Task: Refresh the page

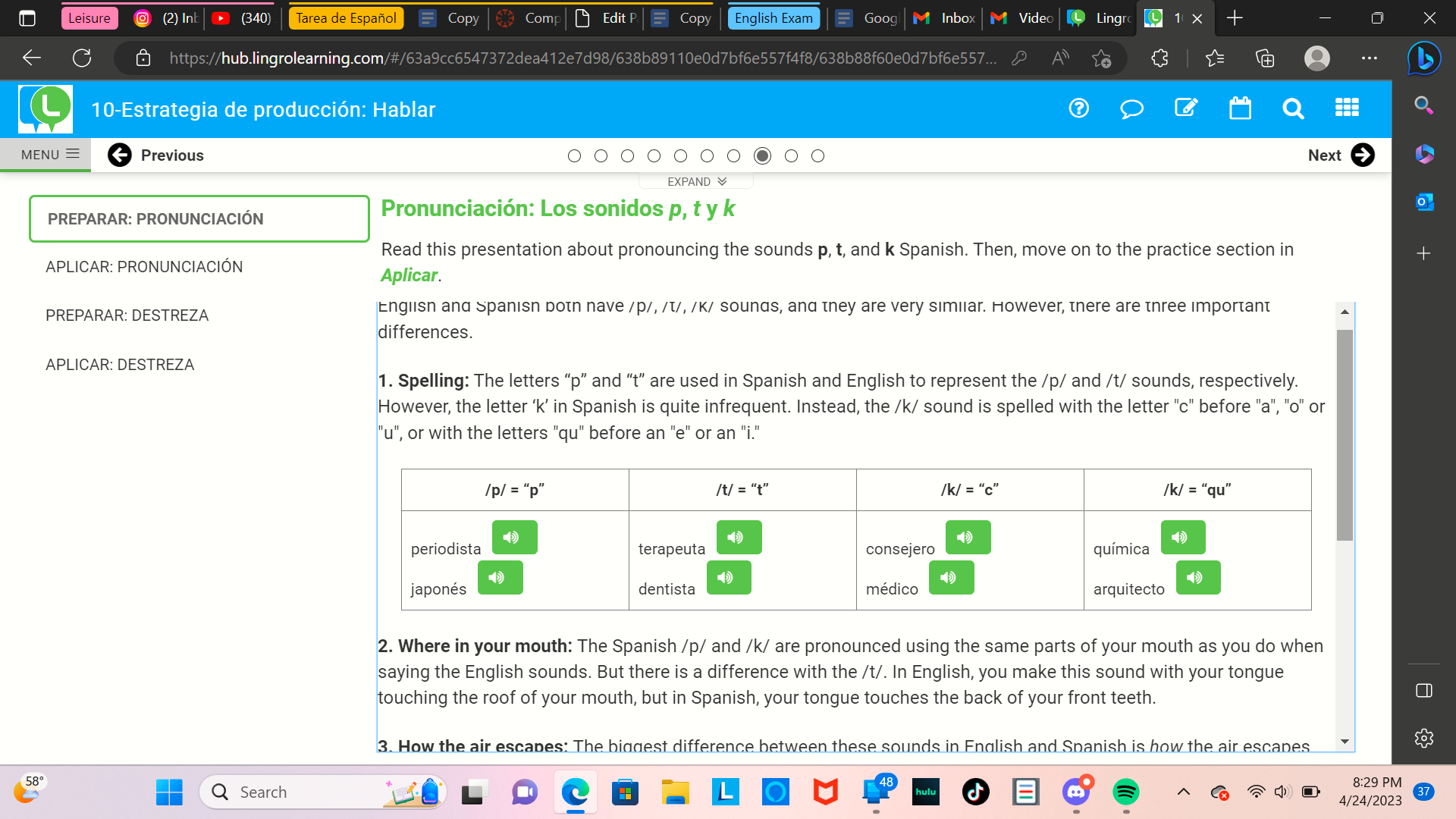Action: (82, 58)
